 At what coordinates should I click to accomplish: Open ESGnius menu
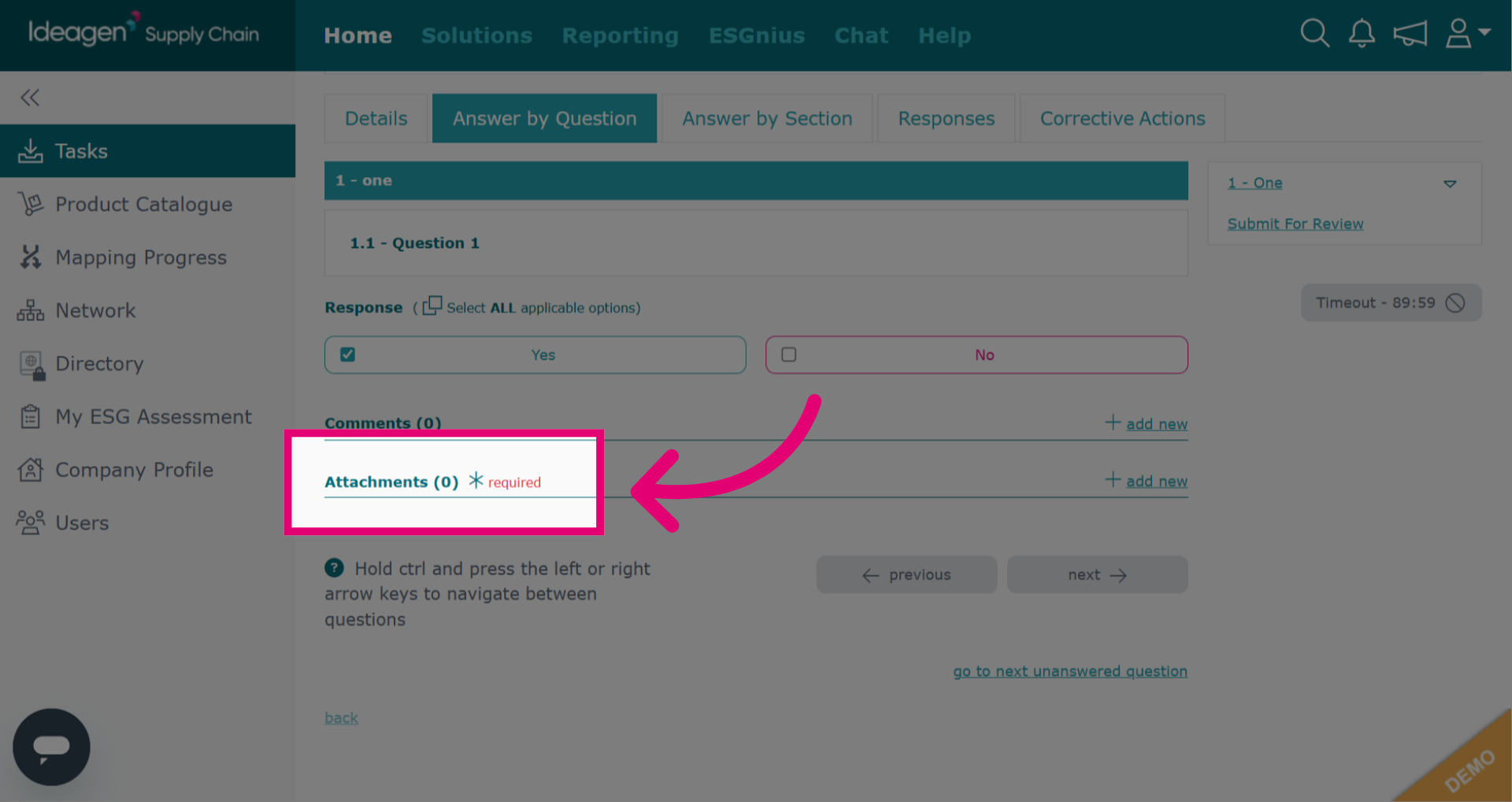point(756,35)
